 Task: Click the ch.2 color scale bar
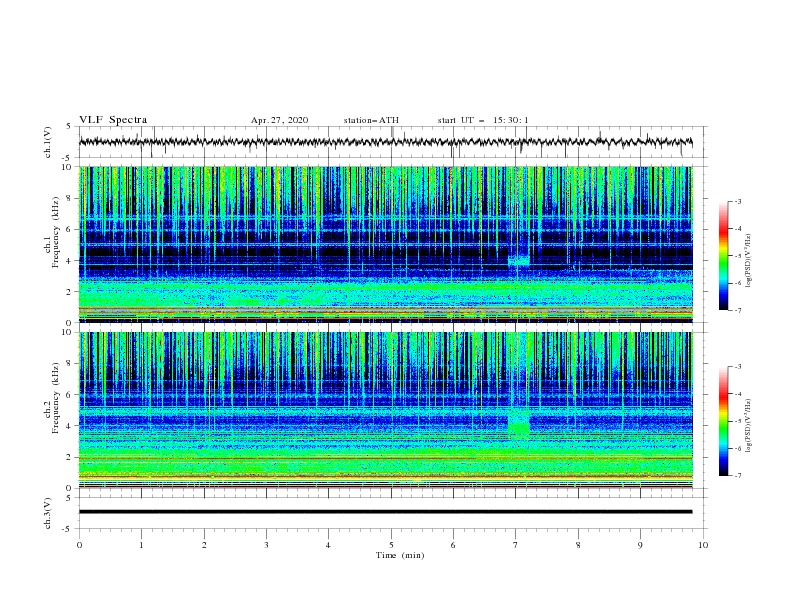click(x=723, y=421)
